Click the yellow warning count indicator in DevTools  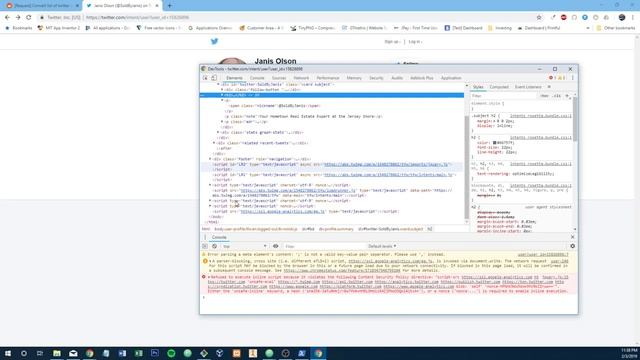coord(562,78)
